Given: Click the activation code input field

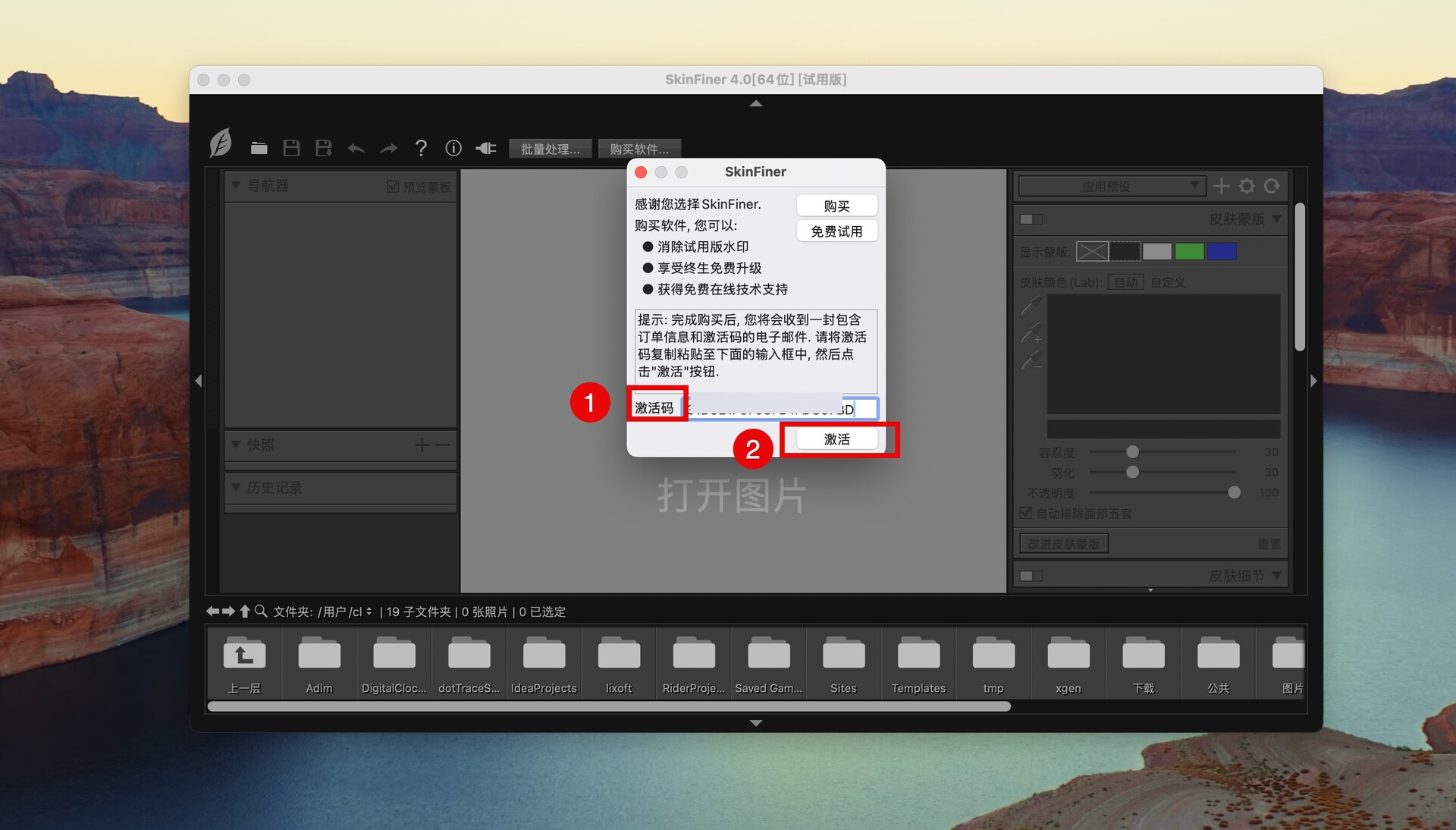Looking at the screenshot, I should point(781,408).
